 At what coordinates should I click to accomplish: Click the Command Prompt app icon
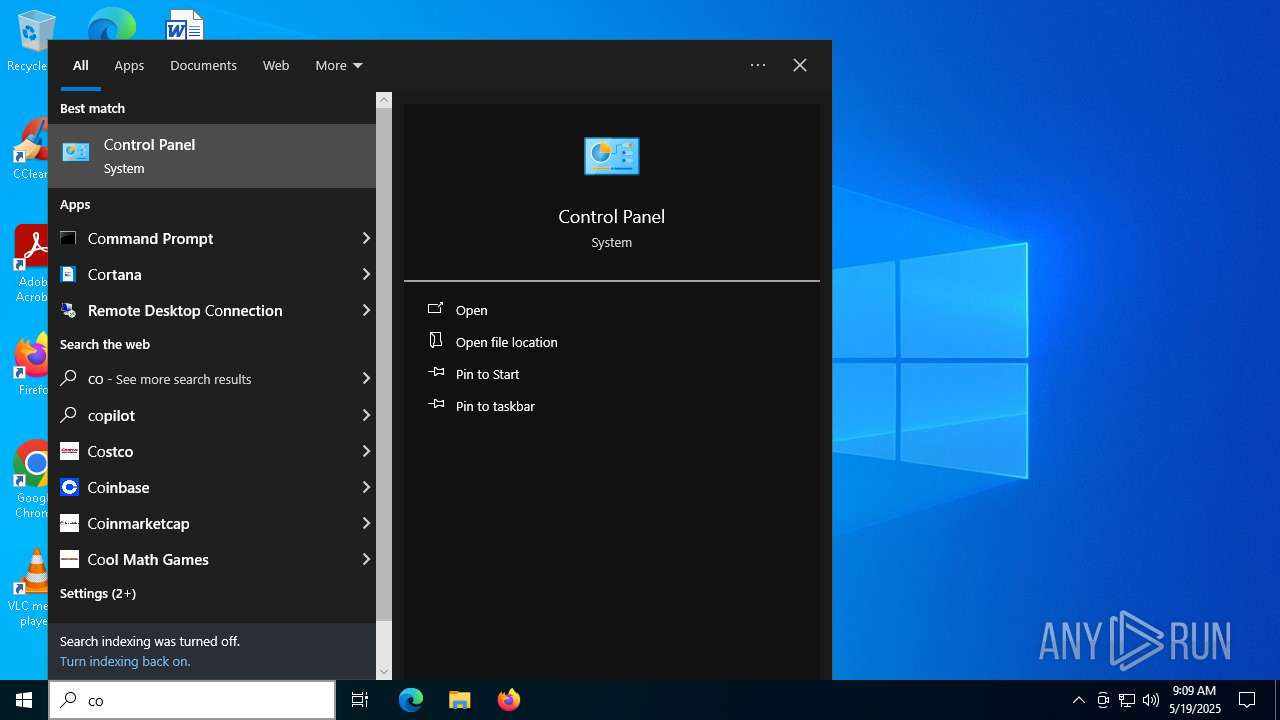pos(68,238)
